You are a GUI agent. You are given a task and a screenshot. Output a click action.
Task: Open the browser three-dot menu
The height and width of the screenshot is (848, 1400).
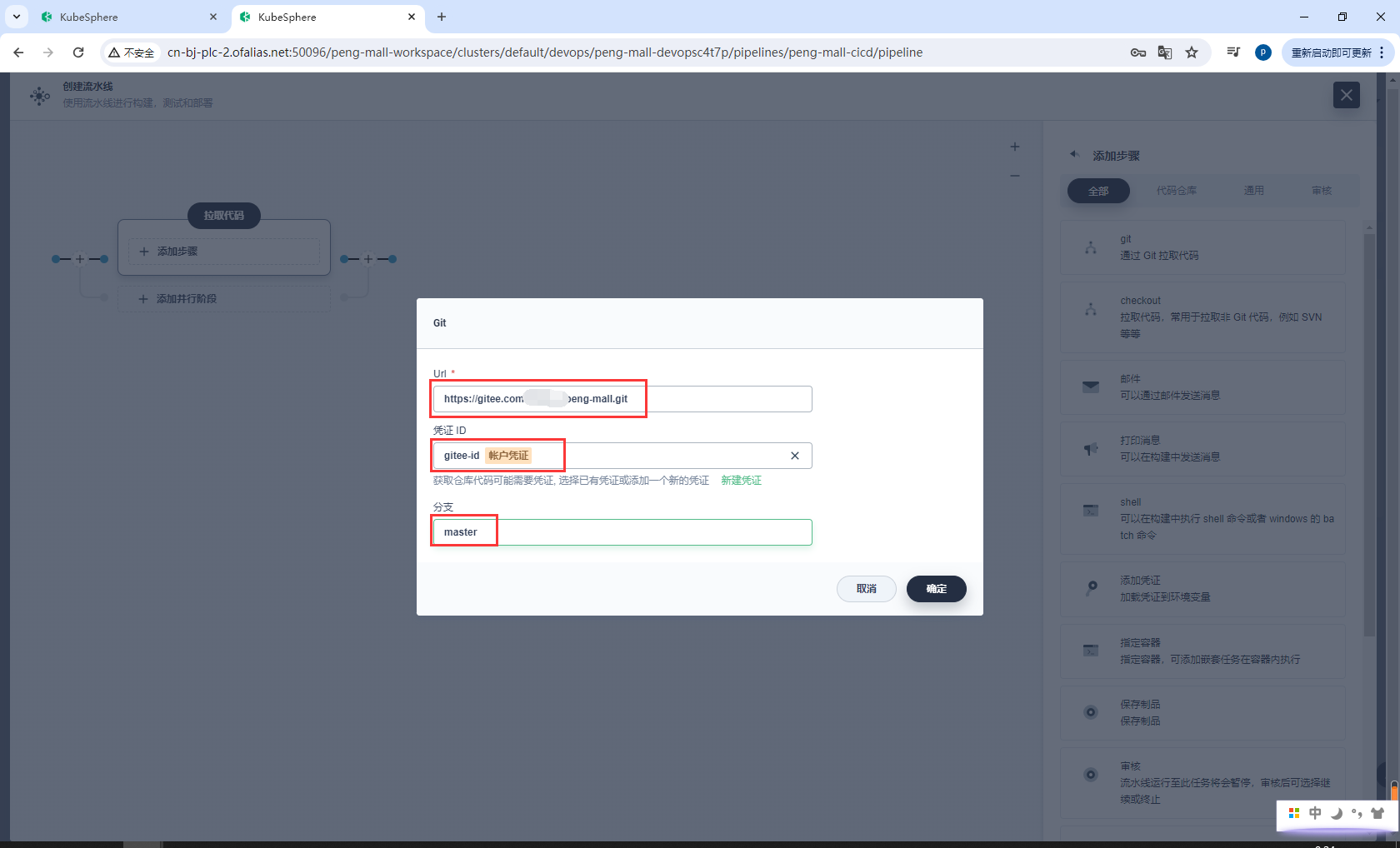(1382, 52)
